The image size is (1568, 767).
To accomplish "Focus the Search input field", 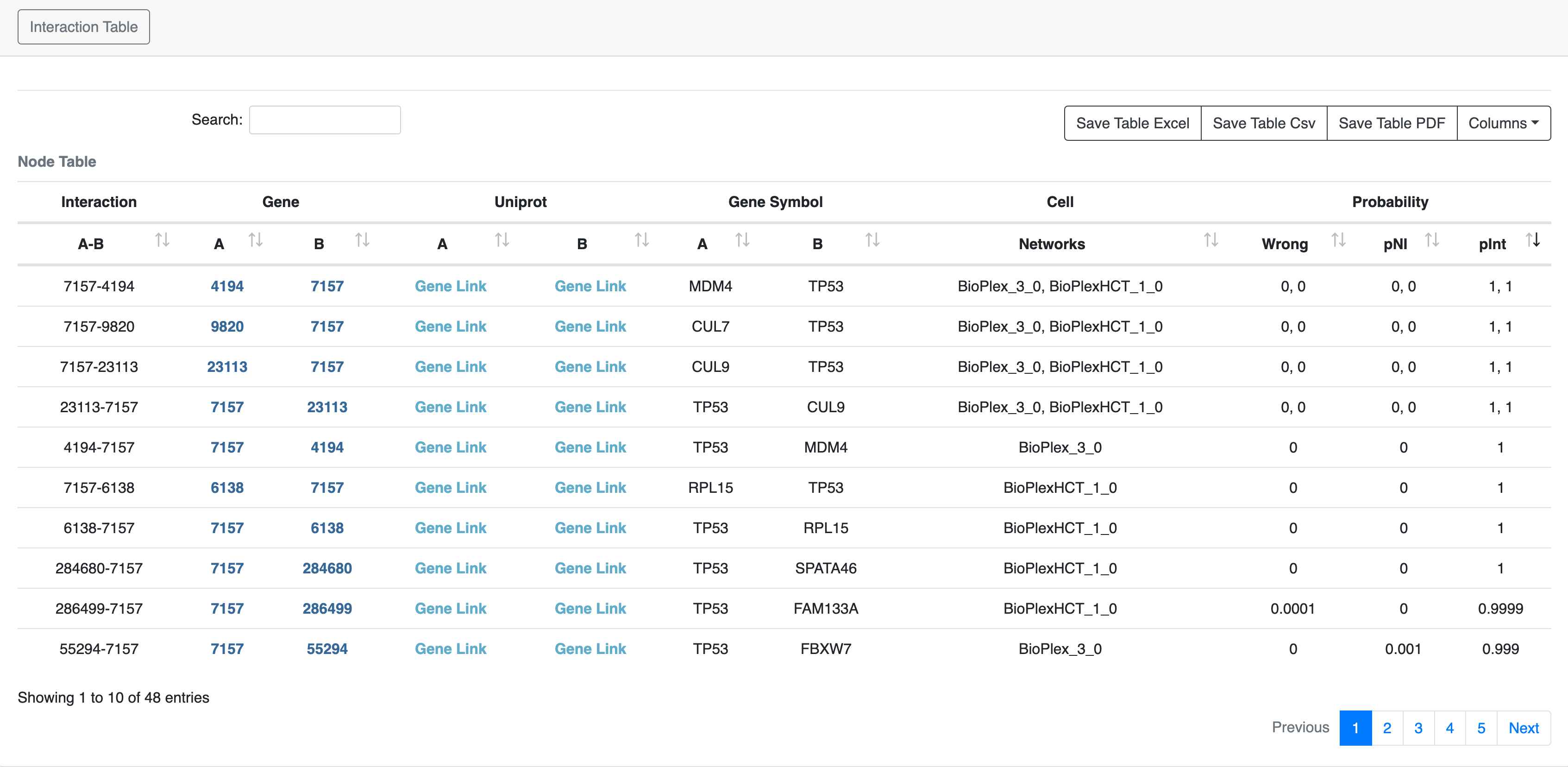I will coord(325,120).
